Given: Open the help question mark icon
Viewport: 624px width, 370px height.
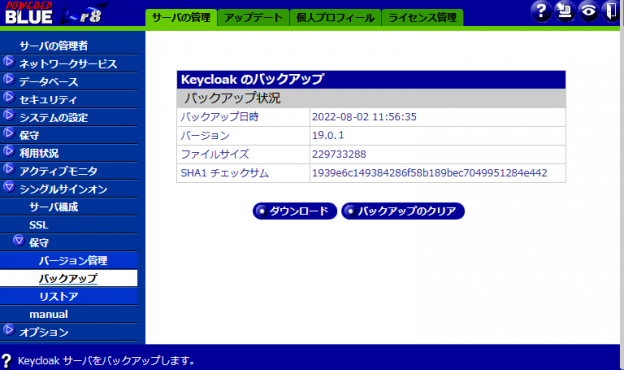Looking at the screenshot, I should (541, 11).
